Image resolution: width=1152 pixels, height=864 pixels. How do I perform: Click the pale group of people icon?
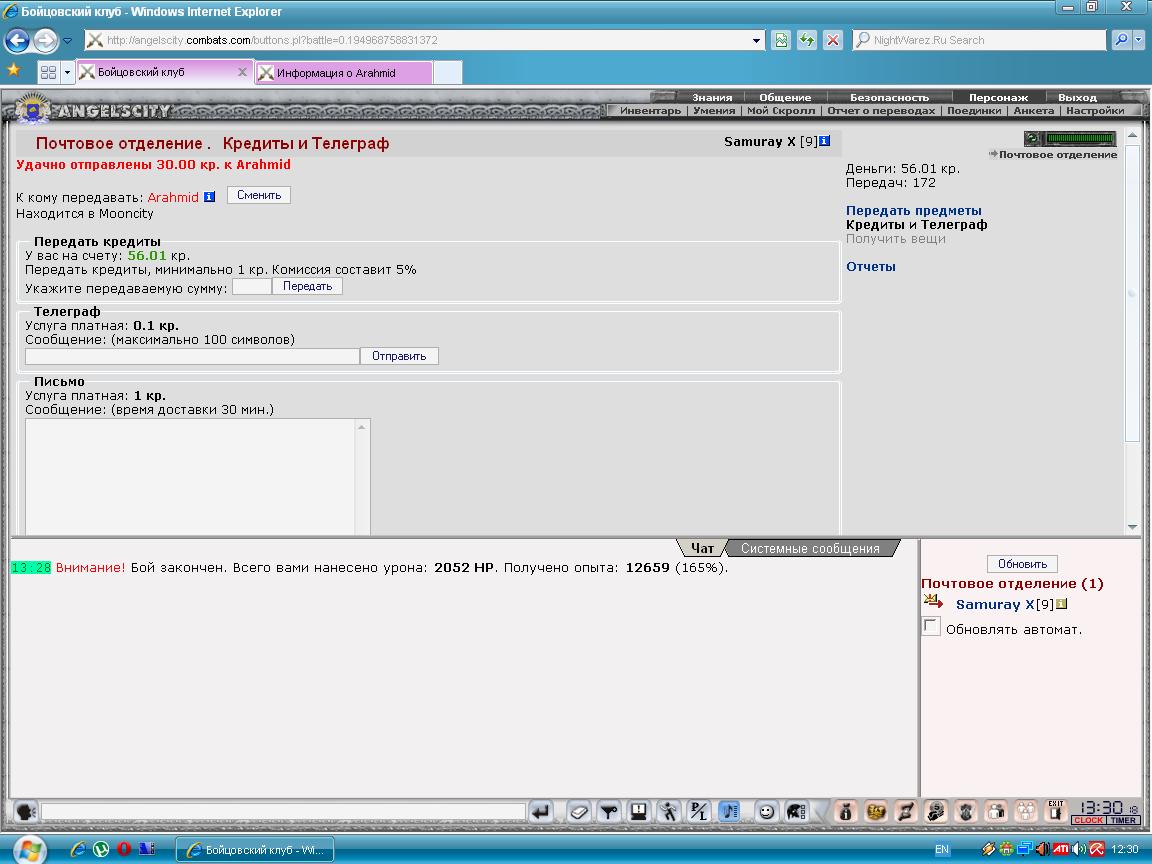(x=1026, y=812)
